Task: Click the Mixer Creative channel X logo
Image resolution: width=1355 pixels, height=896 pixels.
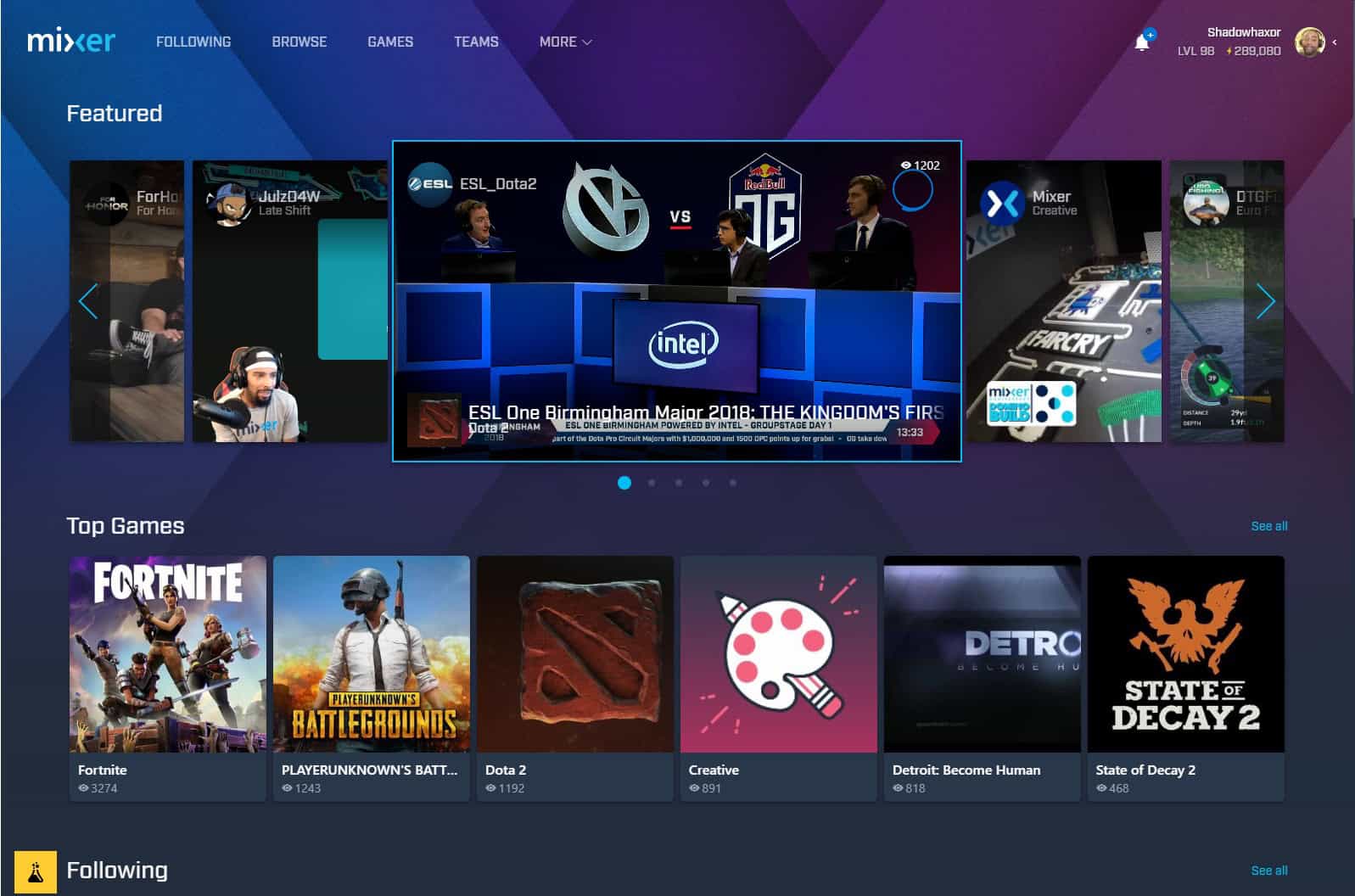Action: click(x=1003, y=204)
